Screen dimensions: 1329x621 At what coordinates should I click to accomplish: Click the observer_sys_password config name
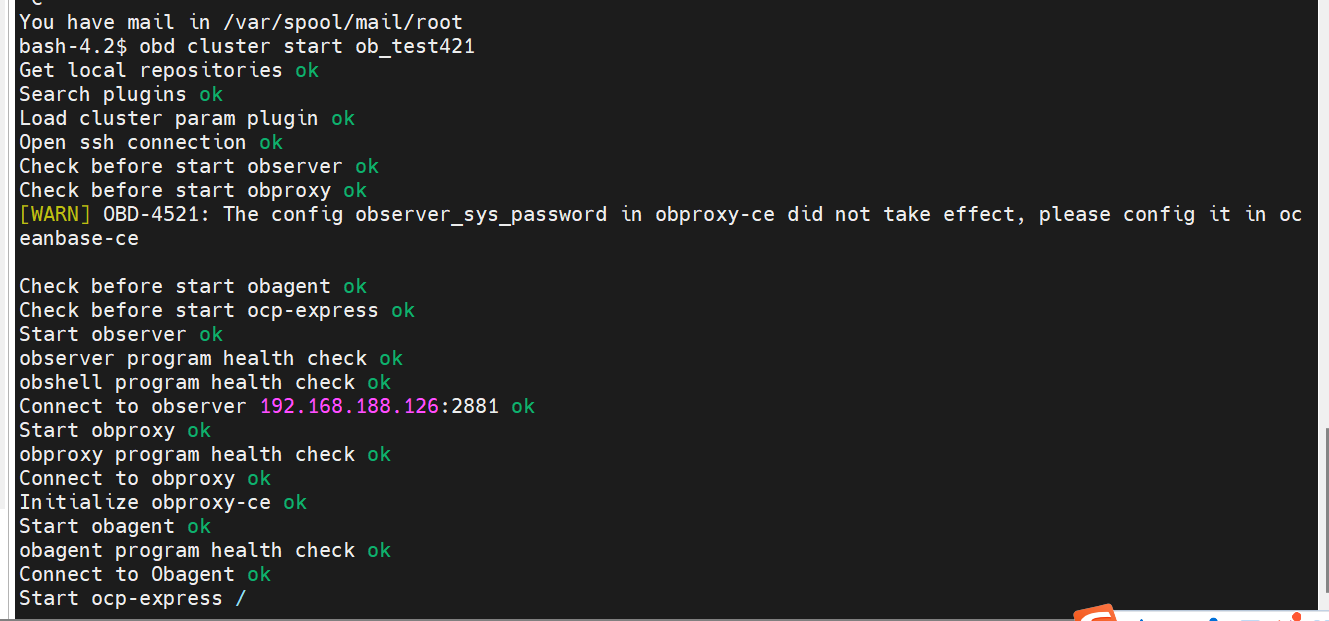(481, 214)
